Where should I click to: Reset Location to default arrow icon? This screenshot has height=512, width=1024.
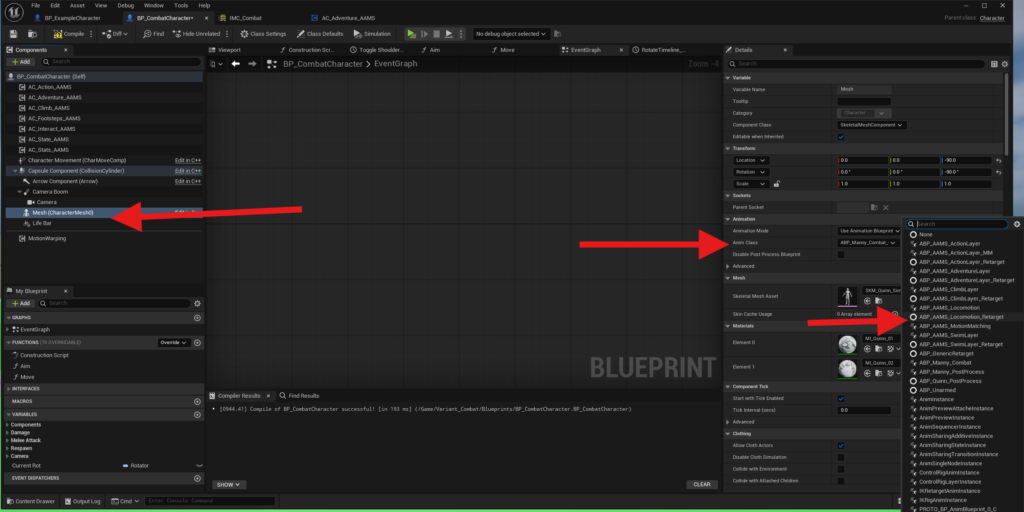(999, 160)
